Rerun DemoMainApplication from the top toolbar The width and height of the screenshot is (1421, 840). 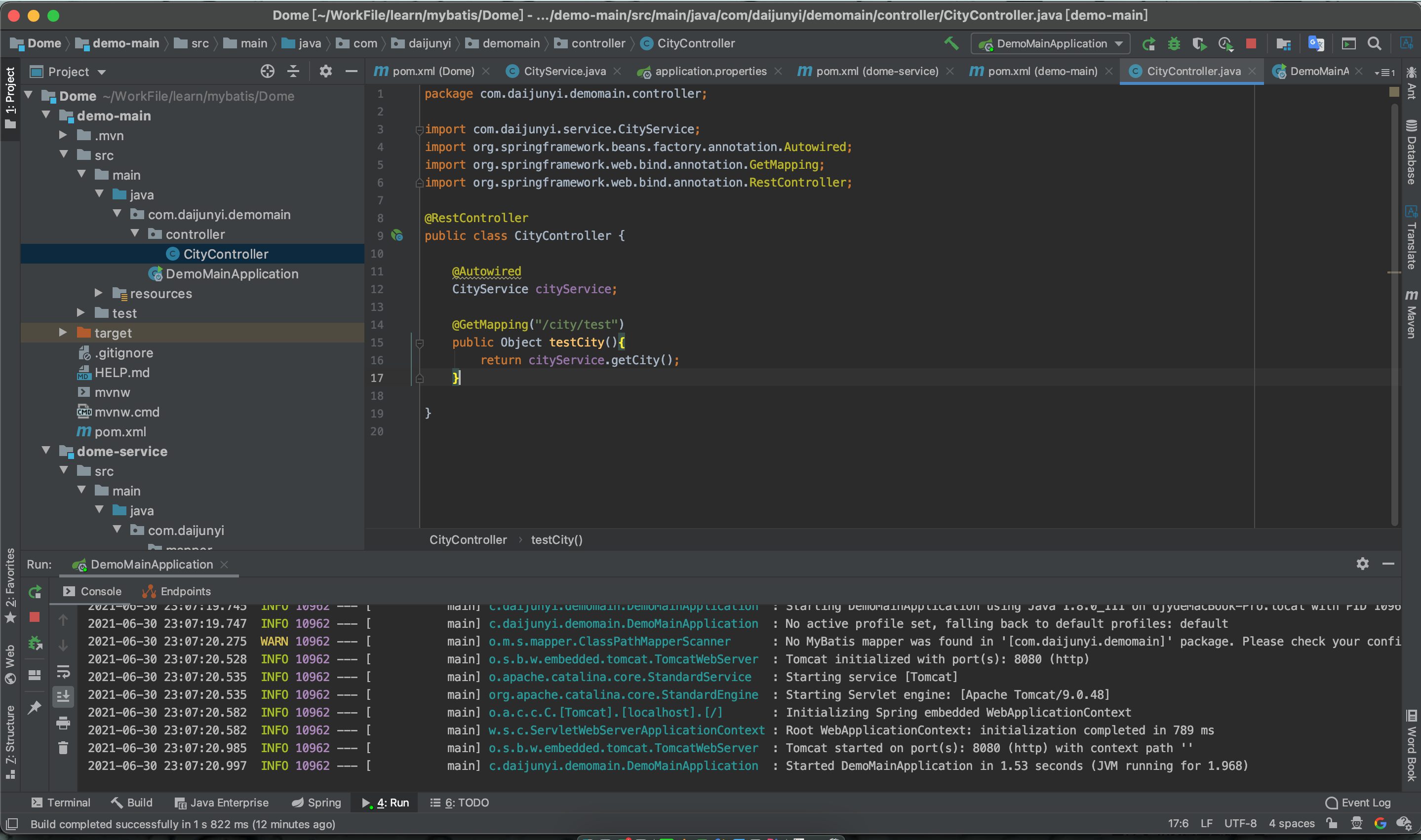(x=1148, y=43)
